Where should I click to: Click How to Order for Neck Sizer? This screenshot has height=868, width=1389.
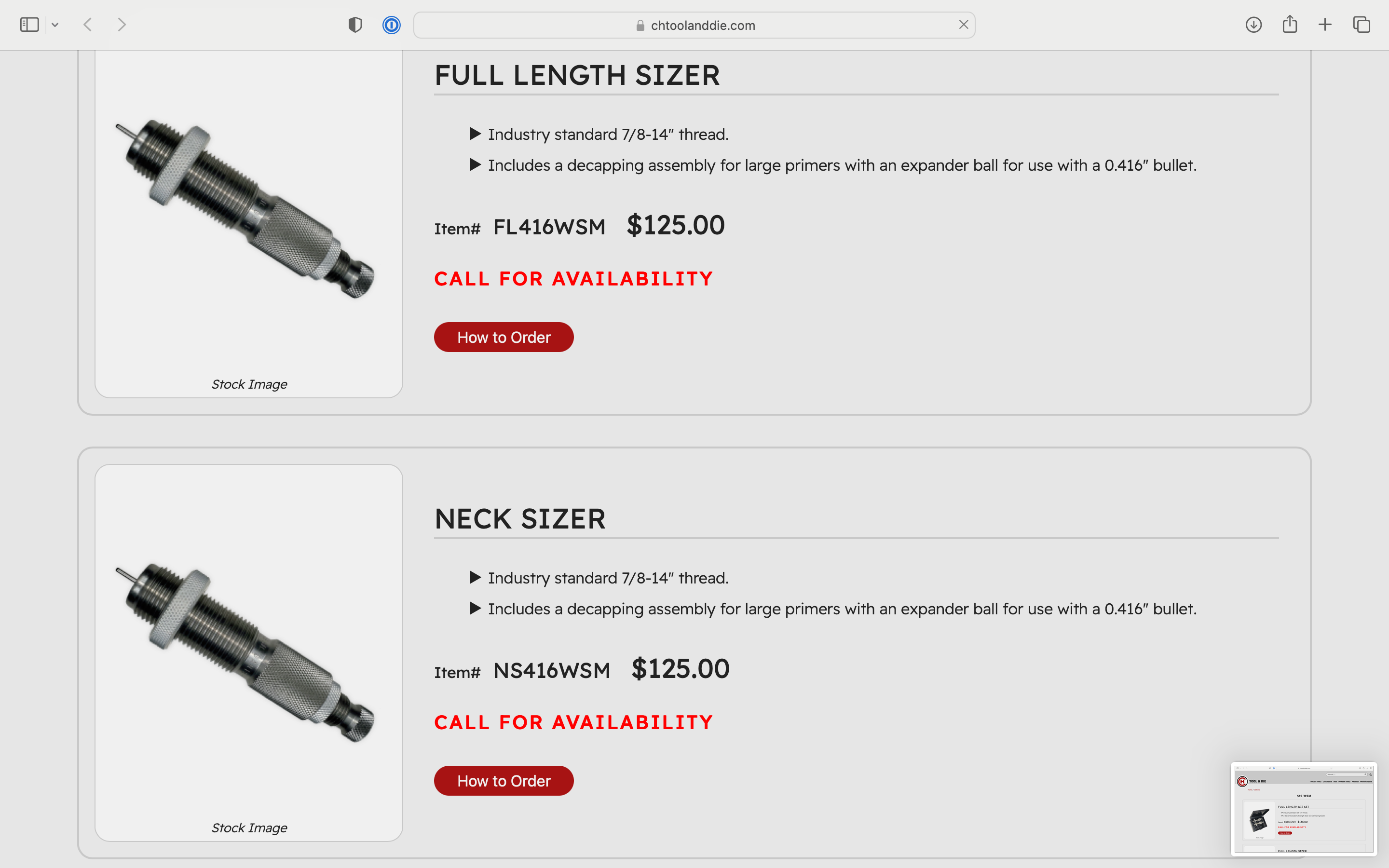pos(504,781)
